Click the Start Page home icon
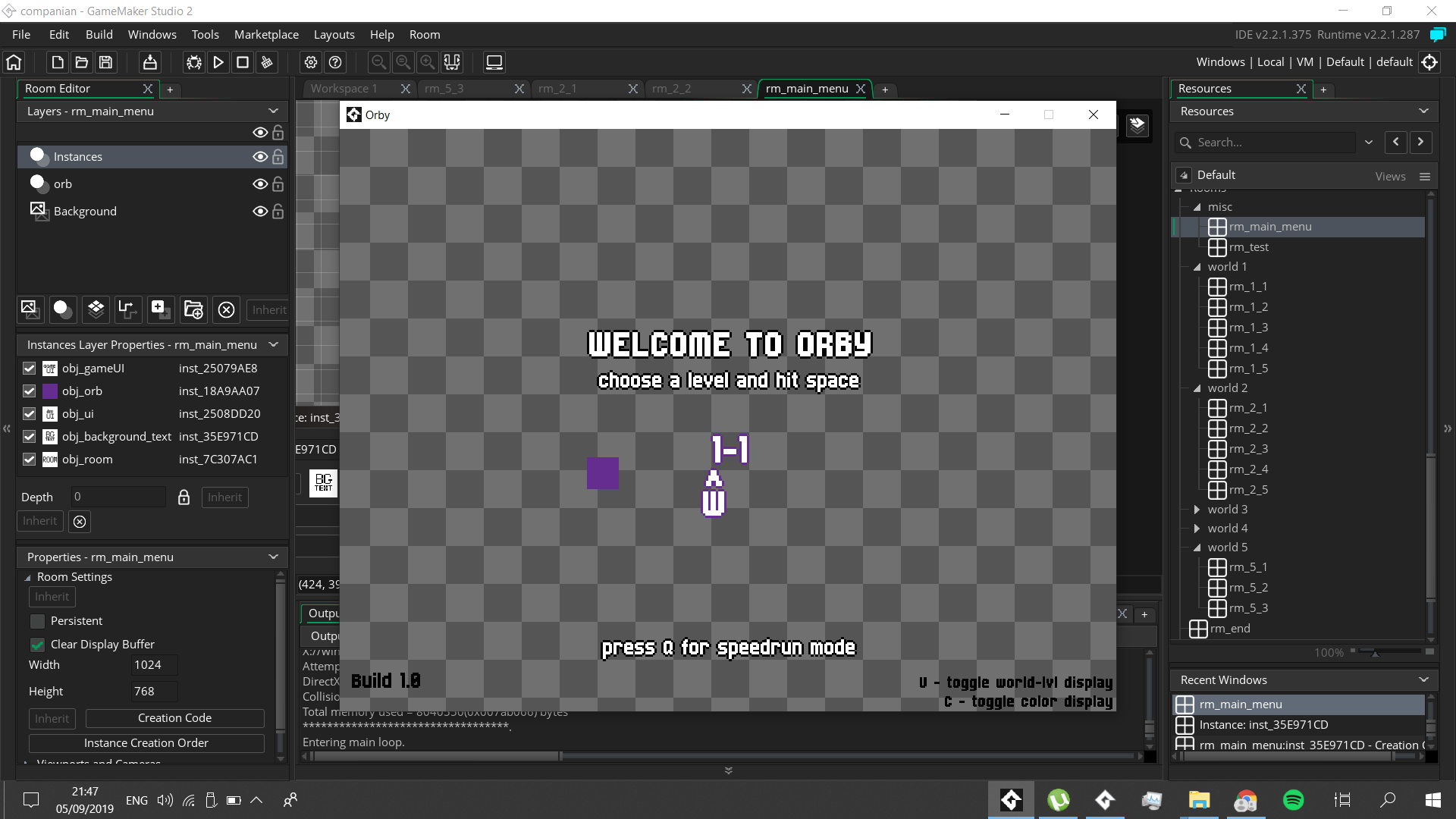The image size is (1456, 819). pos(14,62)
